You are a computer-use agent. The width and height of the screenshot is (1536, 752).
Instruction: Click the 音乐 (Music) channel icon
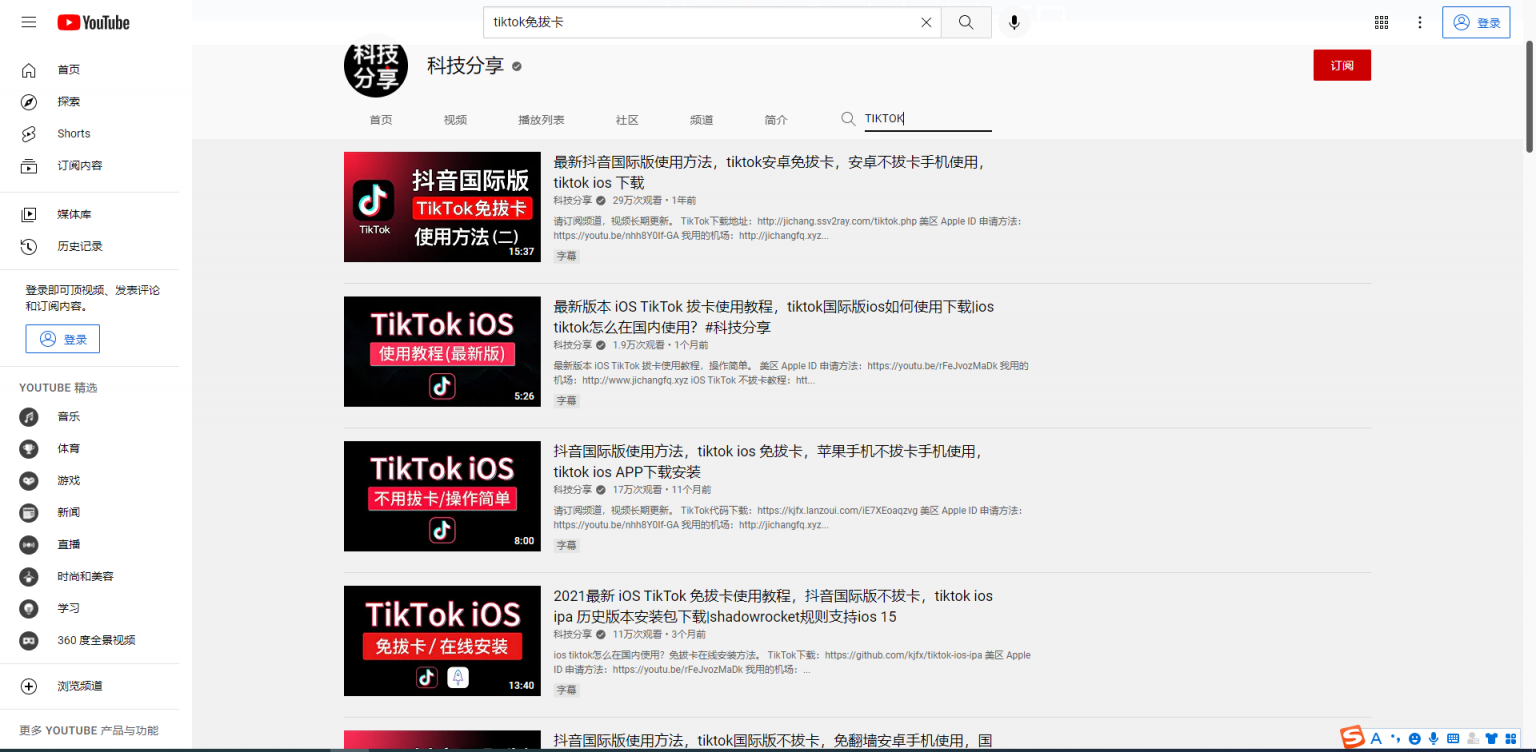[29, 416]
